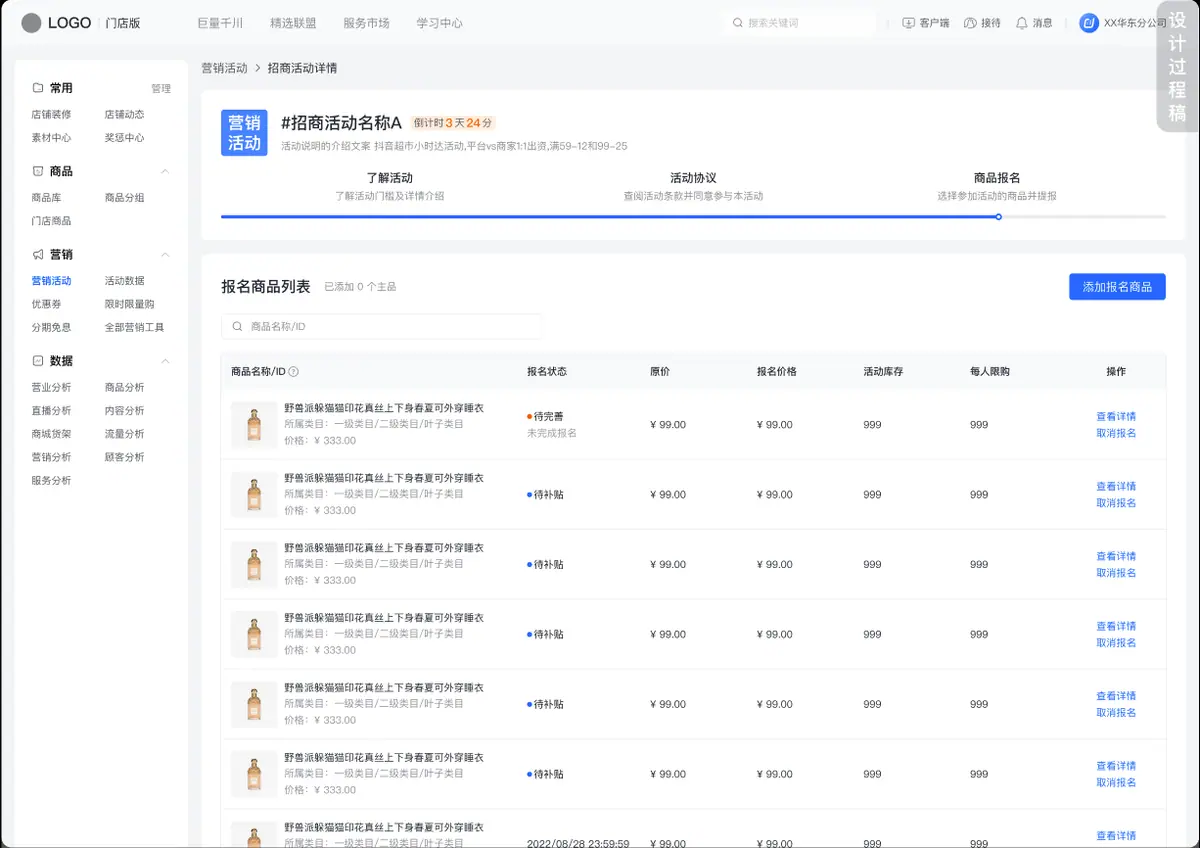Open 限时限量购 in sidebar

(x=129, y=303)
